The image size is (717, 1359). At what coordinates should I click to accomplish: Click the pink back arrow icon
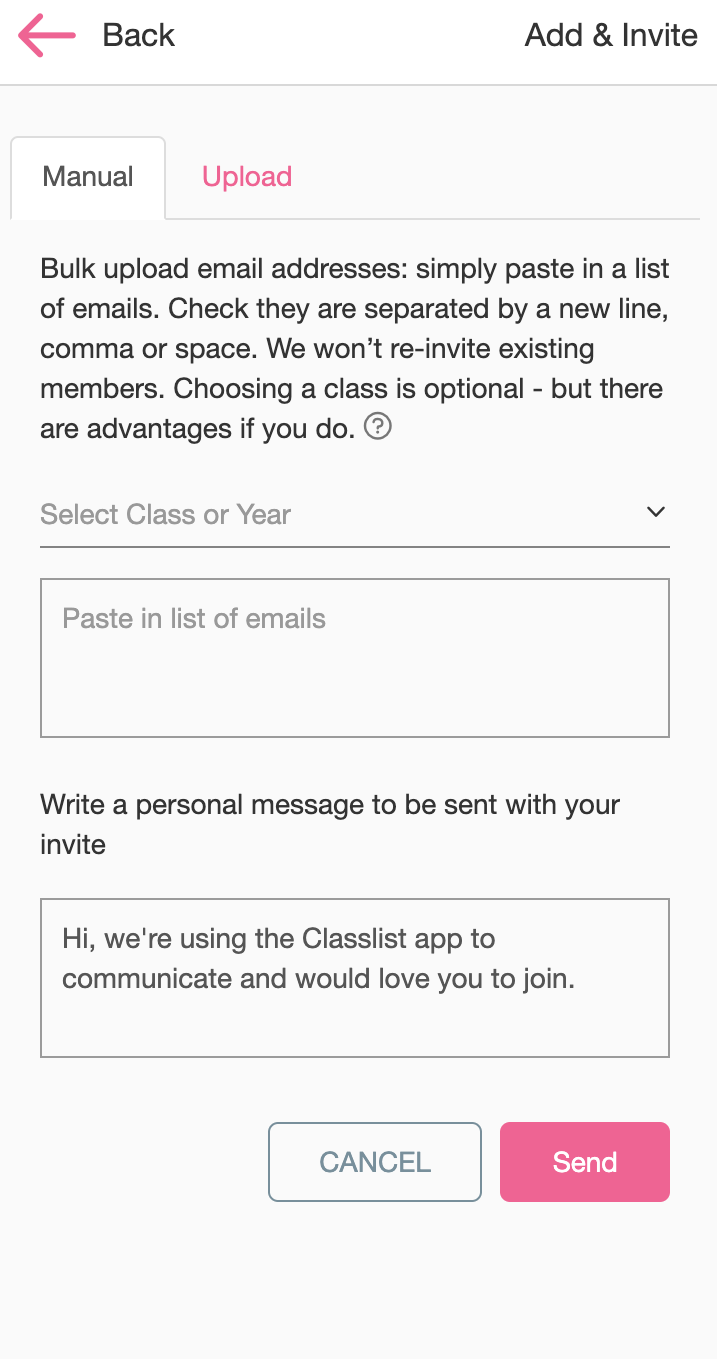47,35
